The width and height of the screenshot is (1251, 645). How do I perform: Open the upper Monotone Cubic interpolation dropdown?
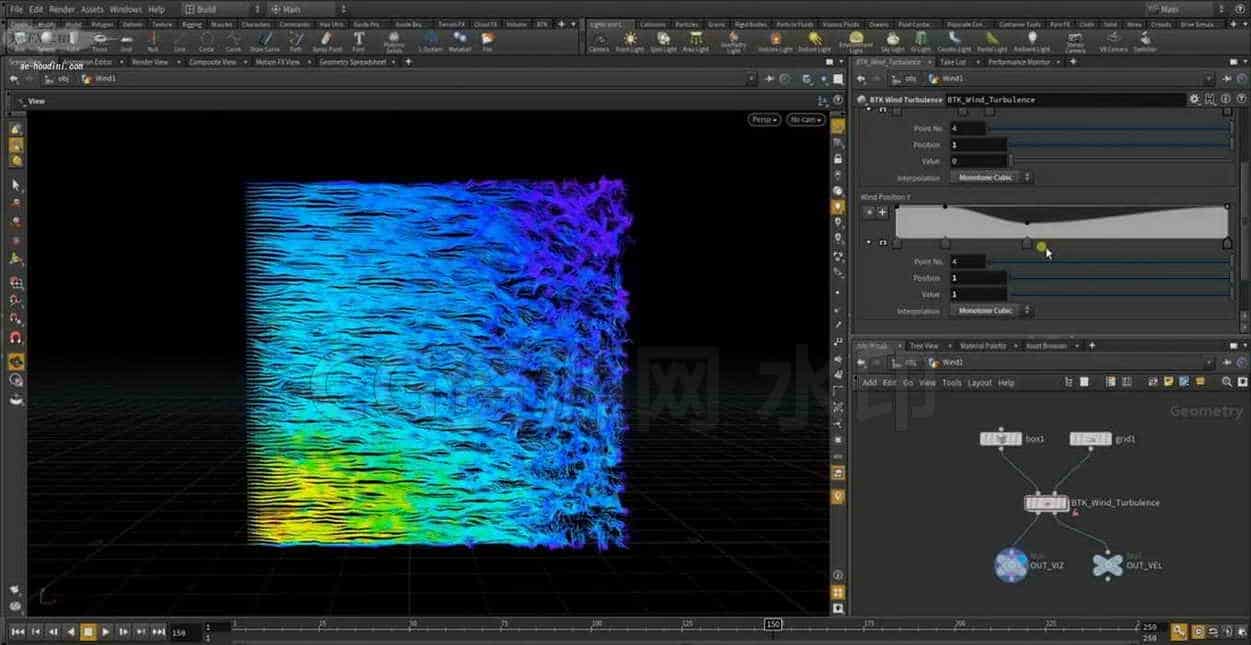(x=991, y=178)
